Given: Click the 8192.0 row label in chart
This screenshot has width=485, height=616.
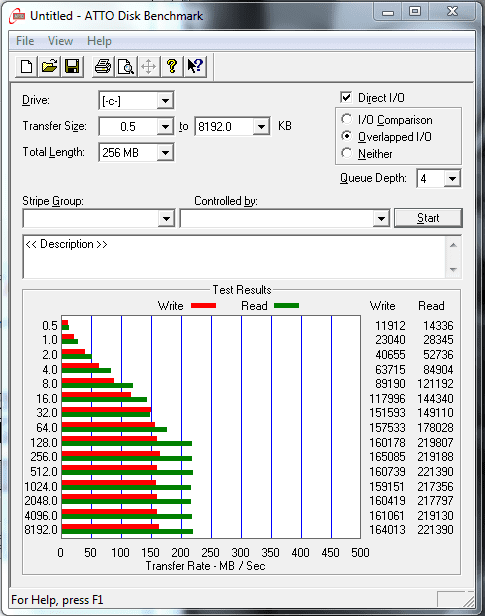Looking at the screenshot, I should [x=41, y=530].
